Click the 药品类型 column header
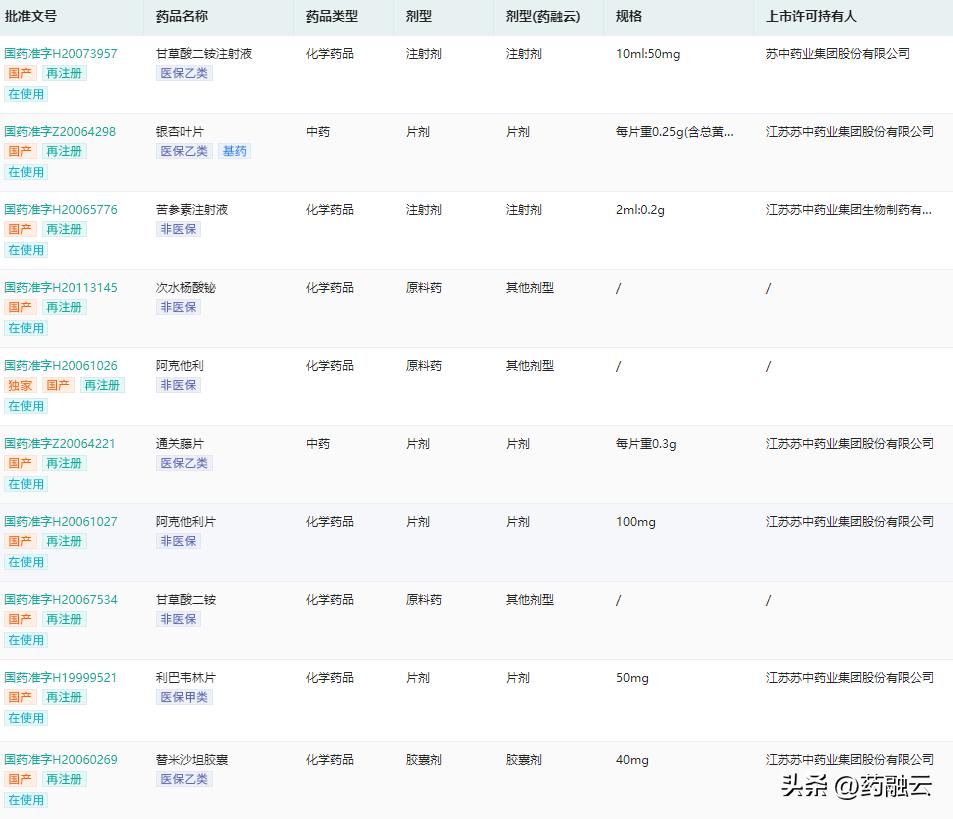 tap(331, 17)
